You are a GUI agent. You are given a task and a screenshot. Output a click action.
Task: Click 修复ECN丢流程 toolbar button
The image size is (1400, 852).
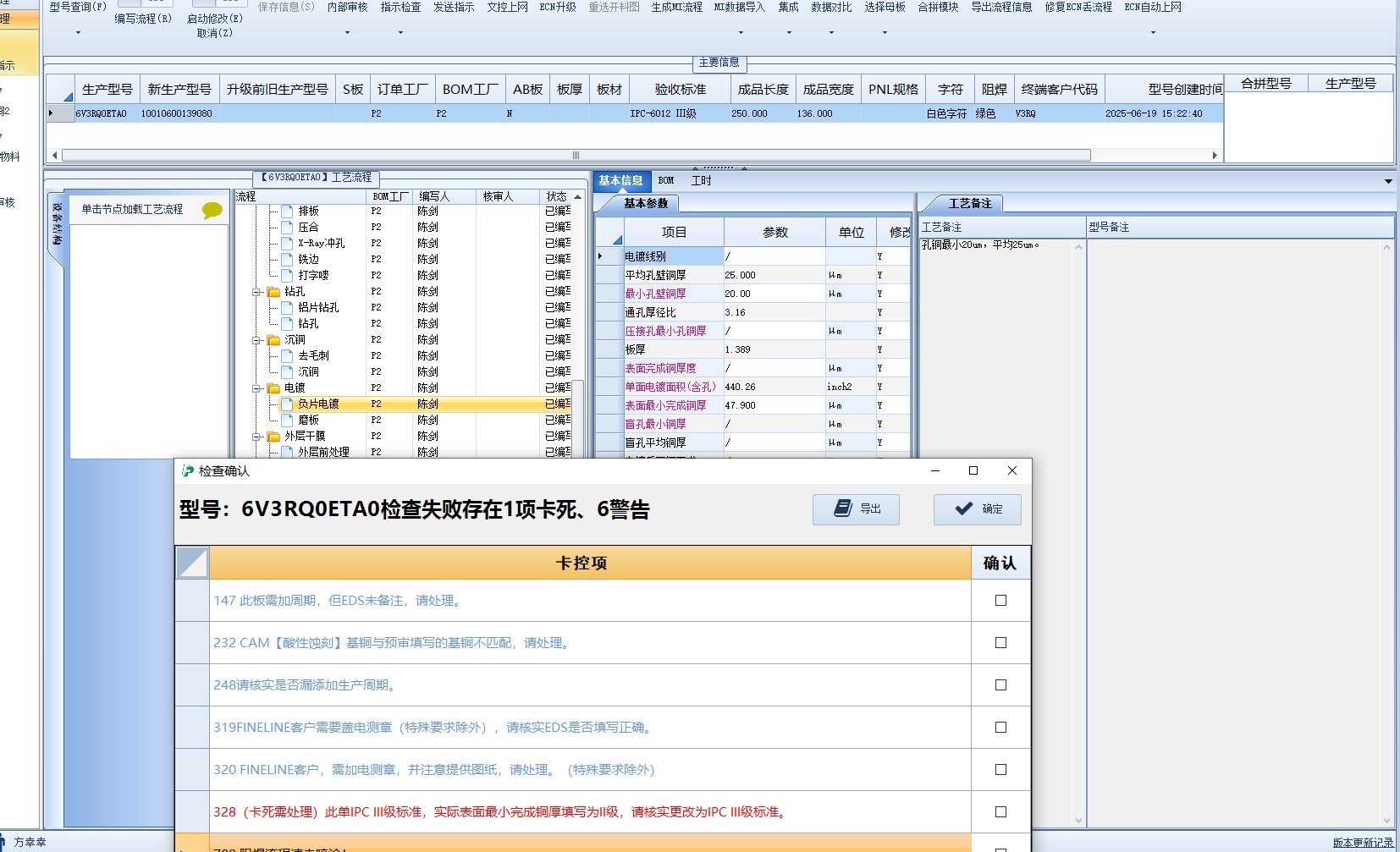pos(1078,7)
